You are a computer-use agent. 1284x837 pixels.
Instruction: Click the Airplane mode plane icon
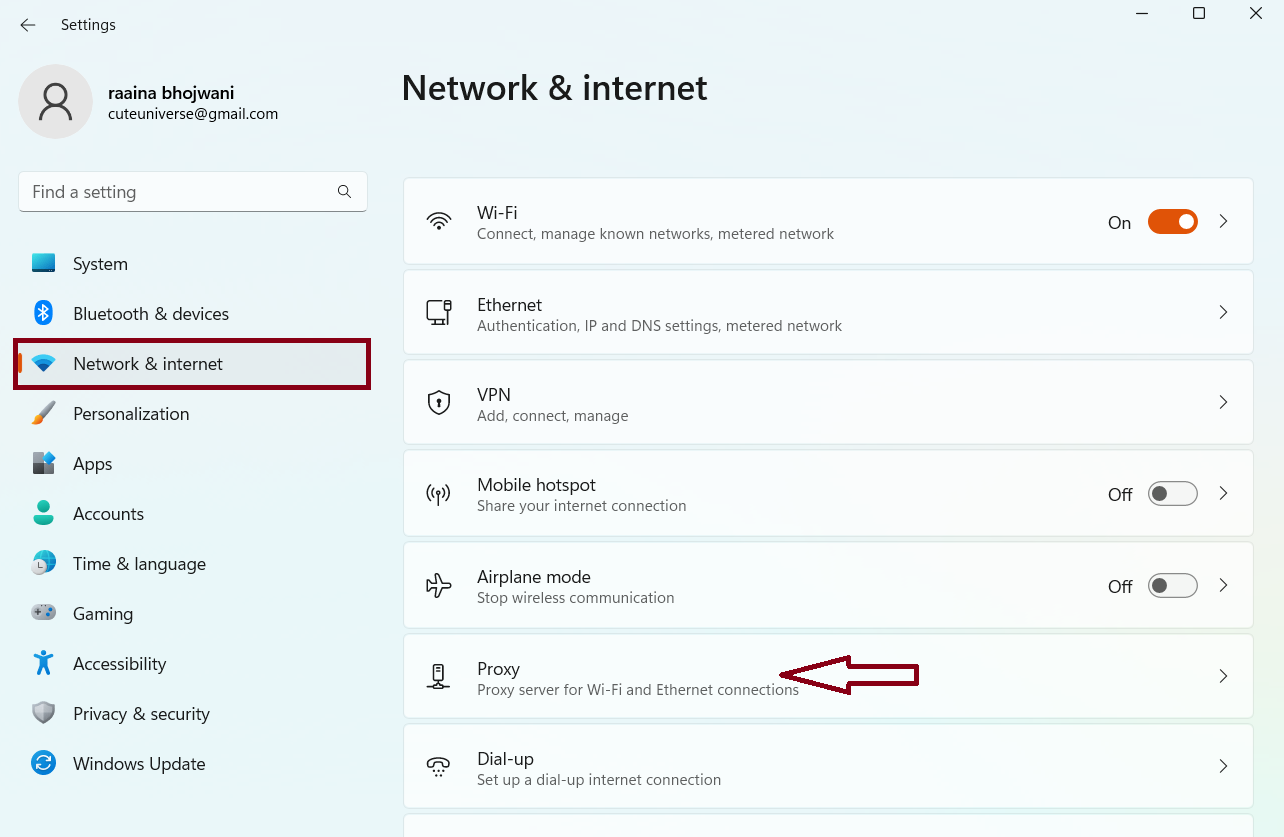438,586
